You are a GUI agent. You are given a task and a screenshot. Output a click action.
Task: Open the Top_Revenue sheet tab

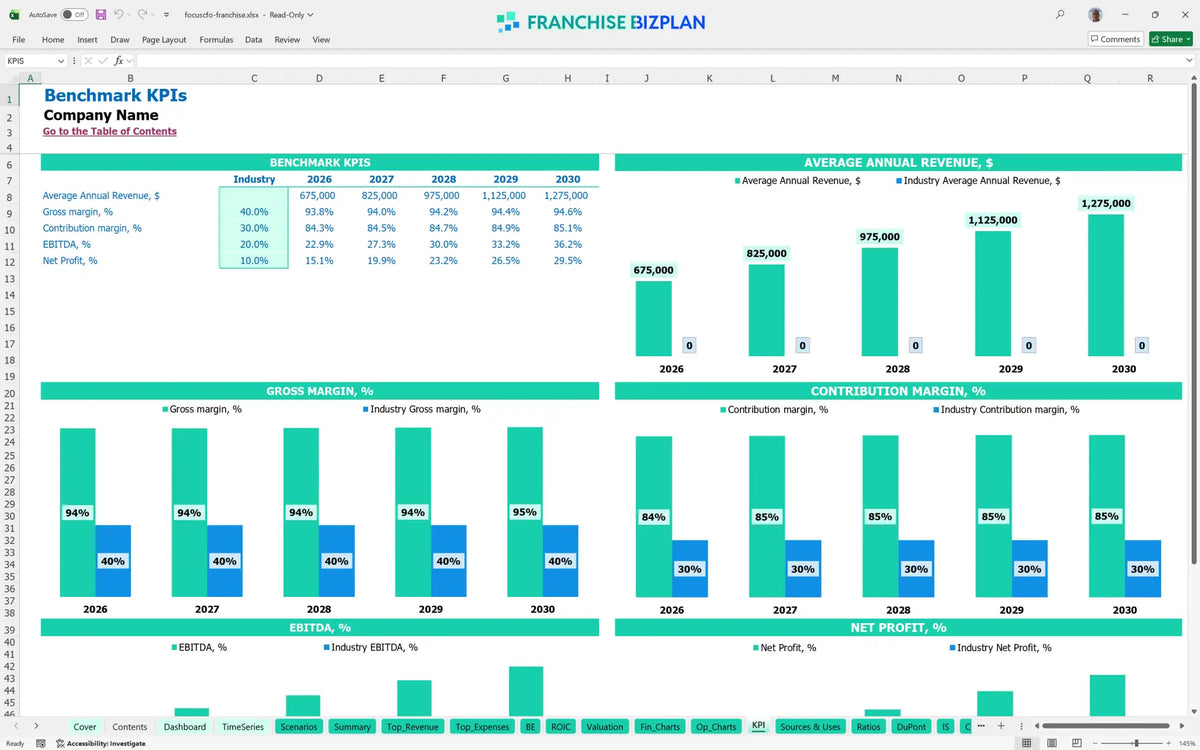[x=412, y=727]
